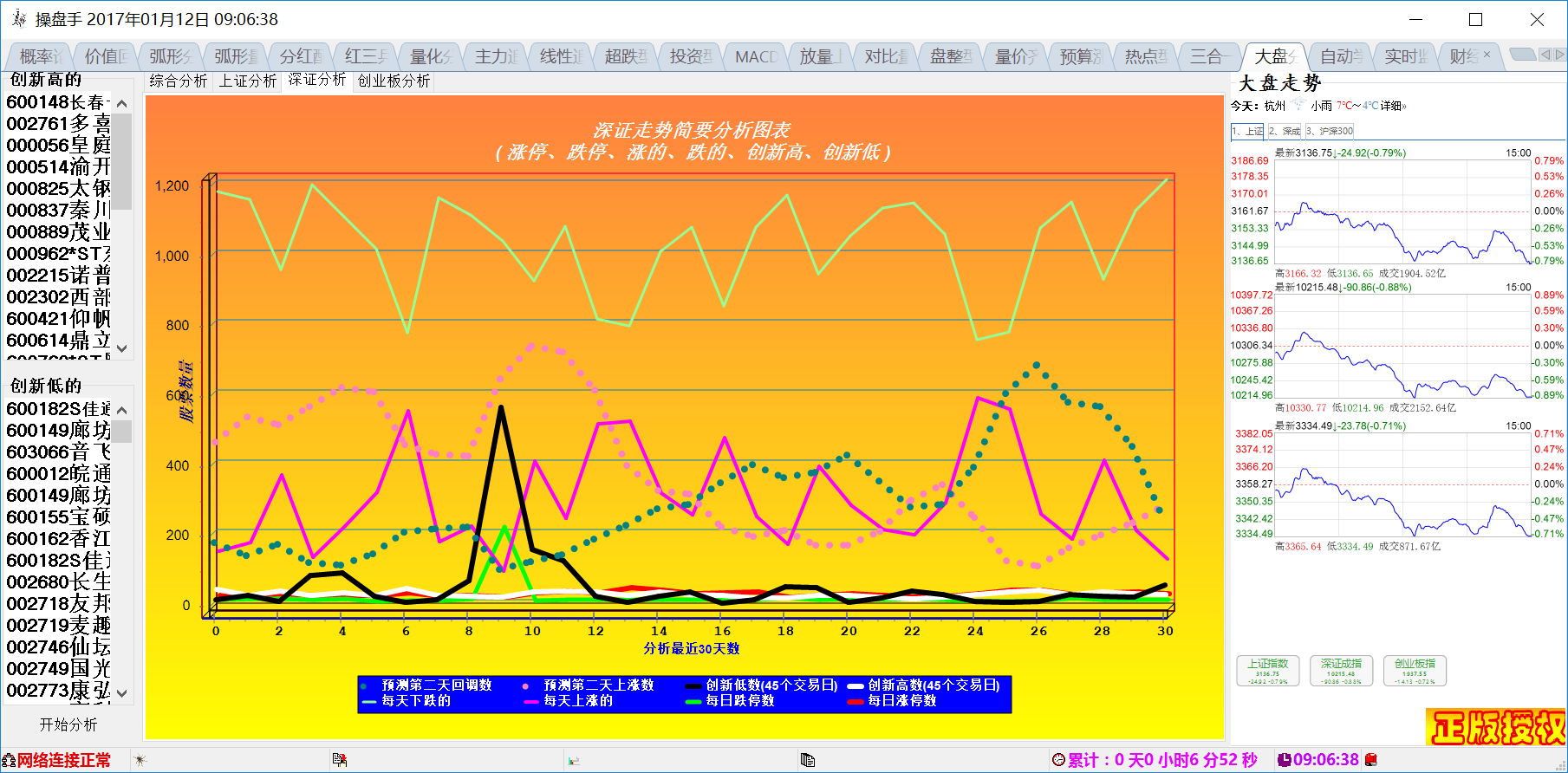The width and height of the screenshot is (1568, 773).
Task: Click the 正版授权 license badge
Action: [x=1497, y=727]
